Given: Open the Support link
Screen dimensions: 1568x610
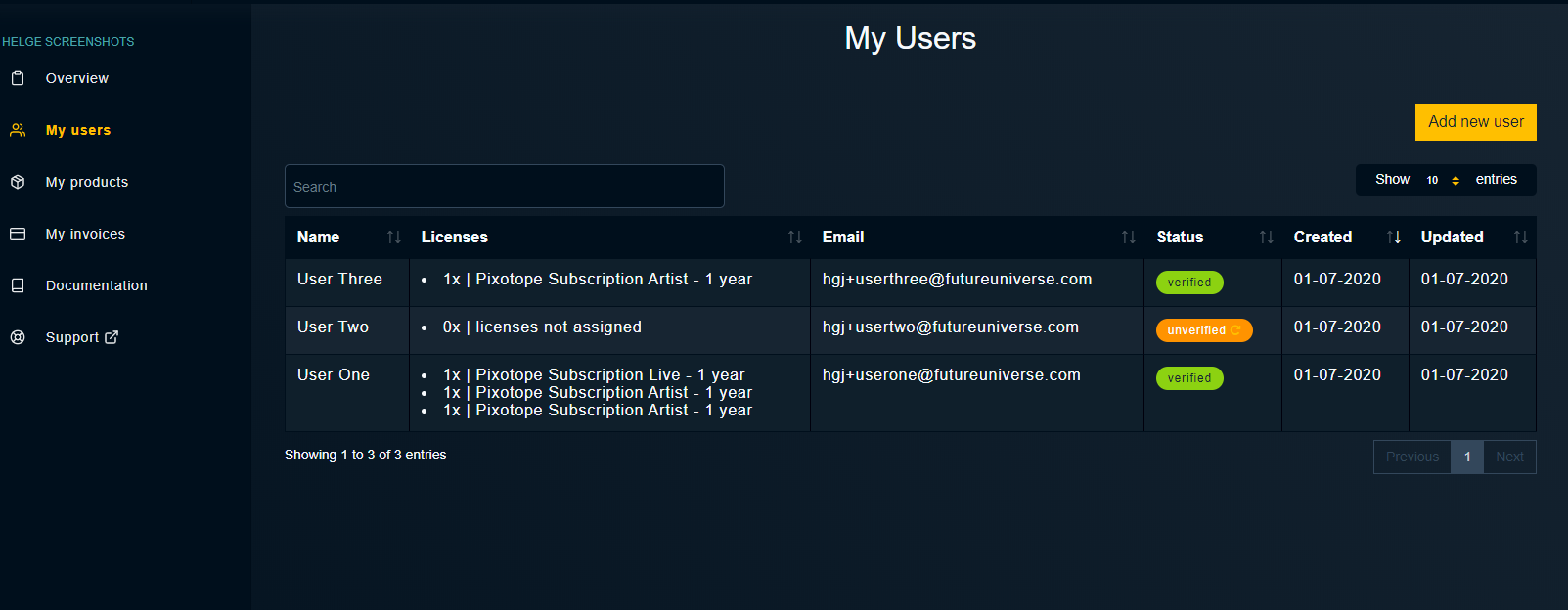Looking at the screenshot, I should point(72,337).
